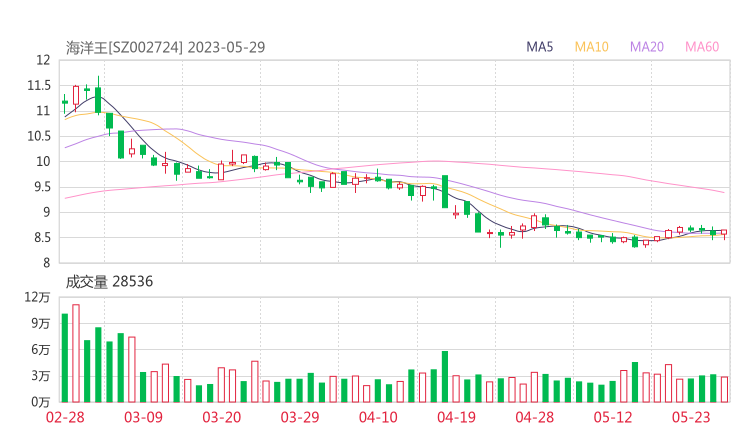
Task: Click the 02-28 date axis label
Action: tap(65, 417)
